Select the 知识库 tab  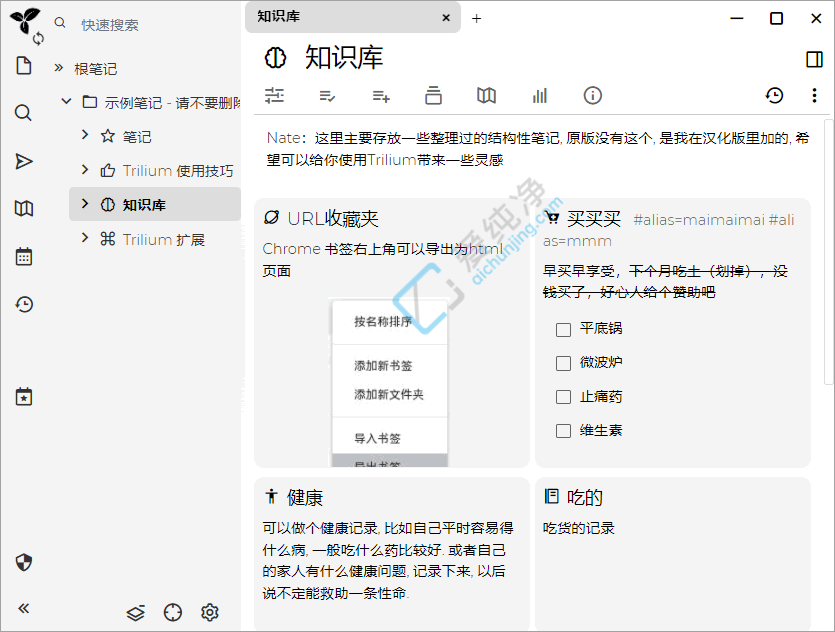[x=340, y=17]
